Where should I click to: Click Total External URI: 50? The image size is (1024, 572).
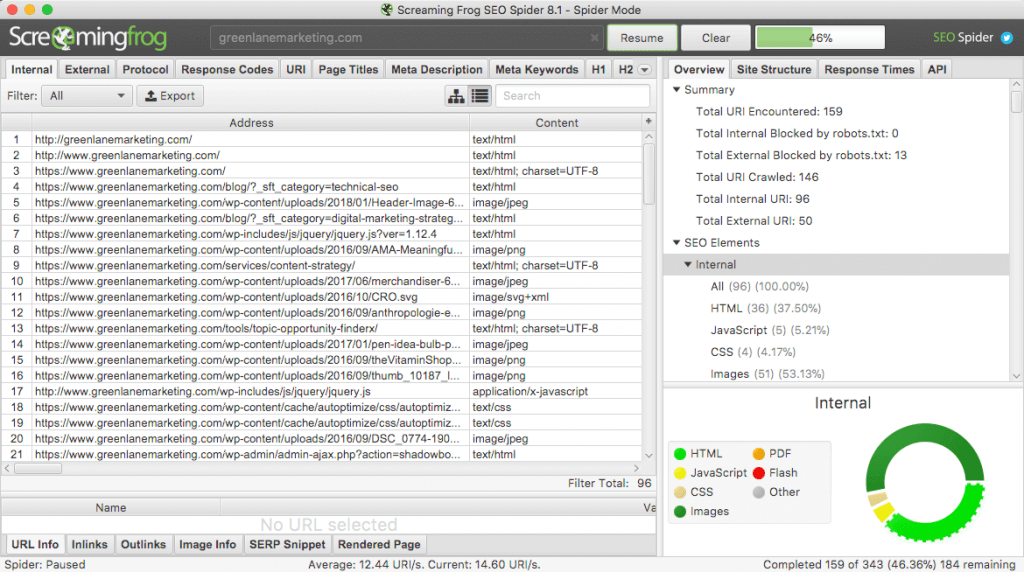click(754, 221)
